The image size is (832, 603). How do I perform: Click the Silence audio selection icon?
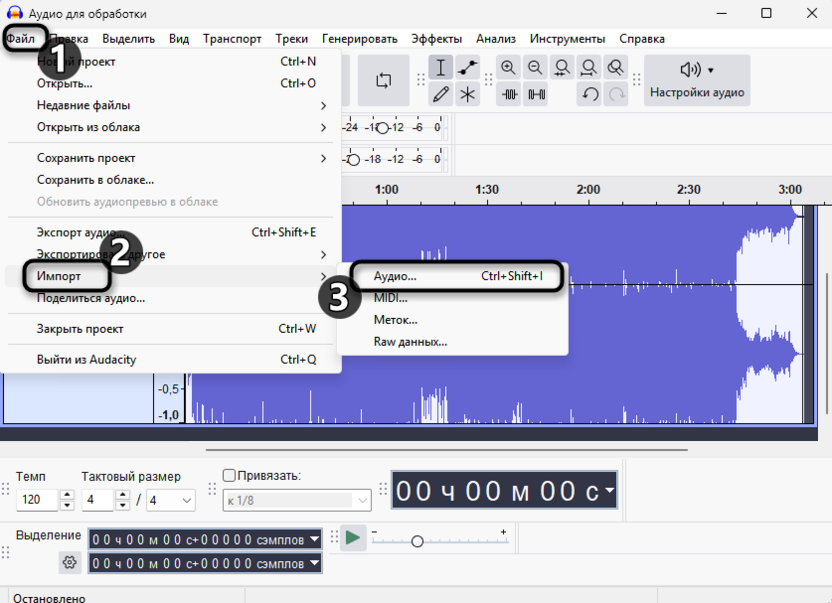pos(536,94)
